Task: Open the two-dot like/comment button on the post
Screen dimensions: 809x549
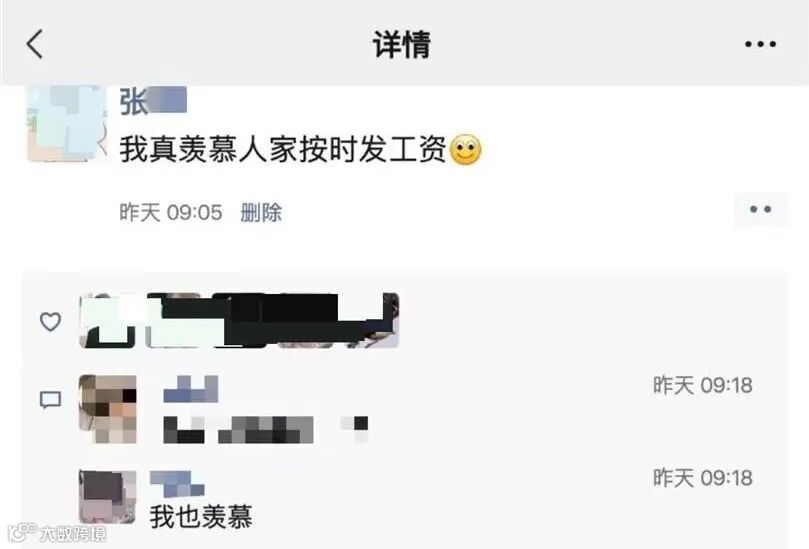Action: 761,209
